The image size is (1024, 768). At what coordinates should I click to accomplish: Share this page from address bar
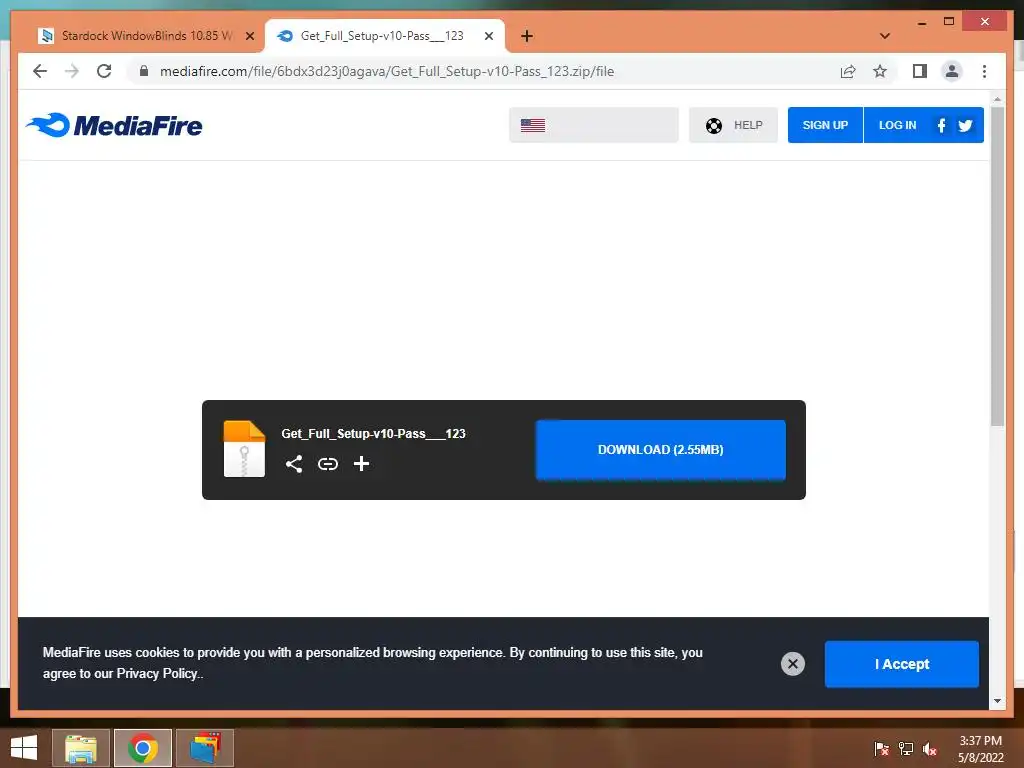pos(848,71)
